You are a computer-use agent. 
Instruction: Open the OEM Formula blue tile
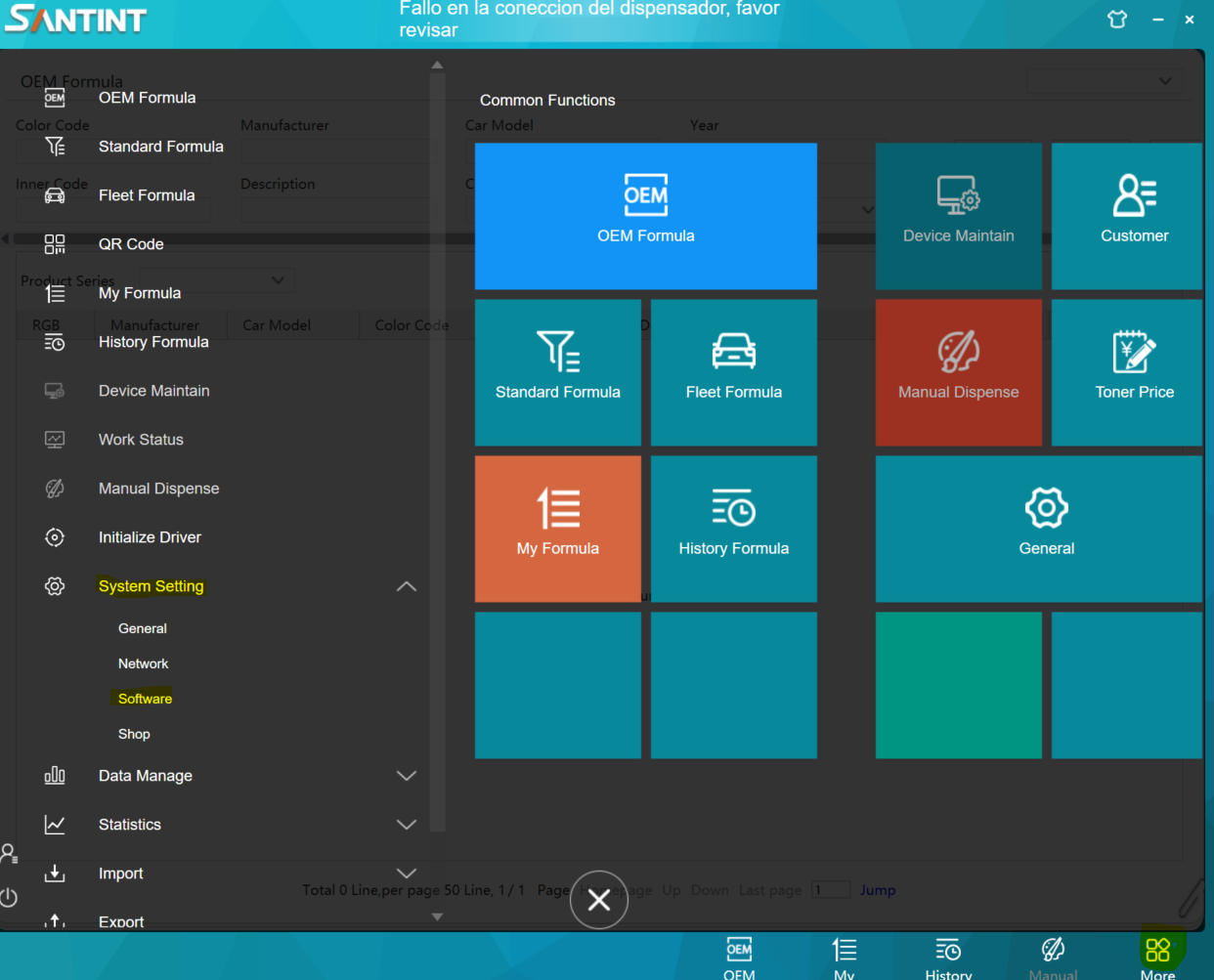click(x=645, y=216)
